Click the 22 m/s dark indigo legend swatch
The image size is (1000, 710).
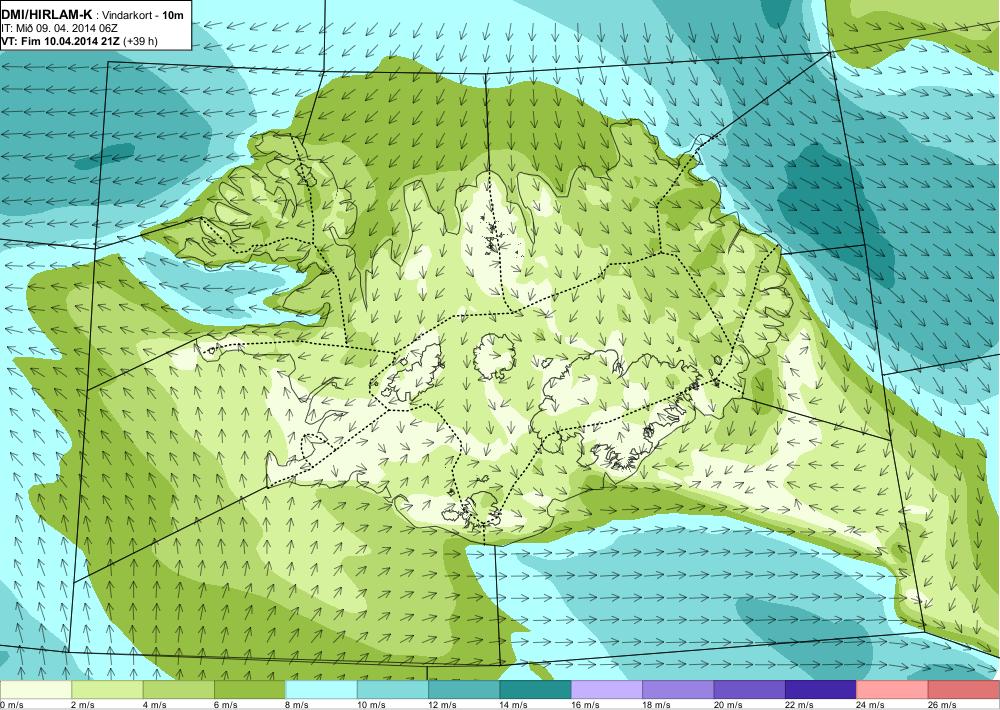point(821,690)
